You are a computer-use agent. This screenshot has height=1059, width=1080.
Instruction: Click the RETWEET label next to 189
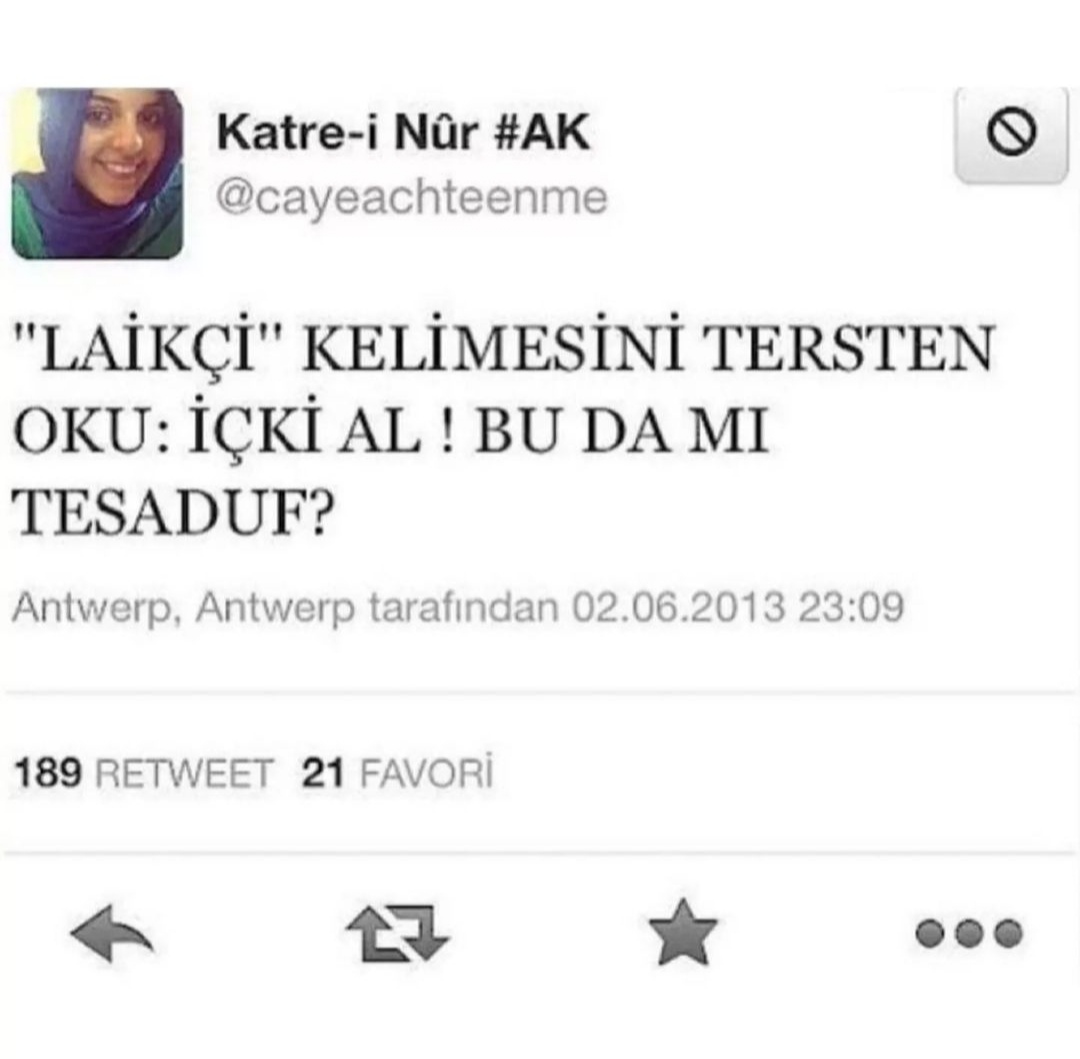pyautogui.click(x=184, y=773)
